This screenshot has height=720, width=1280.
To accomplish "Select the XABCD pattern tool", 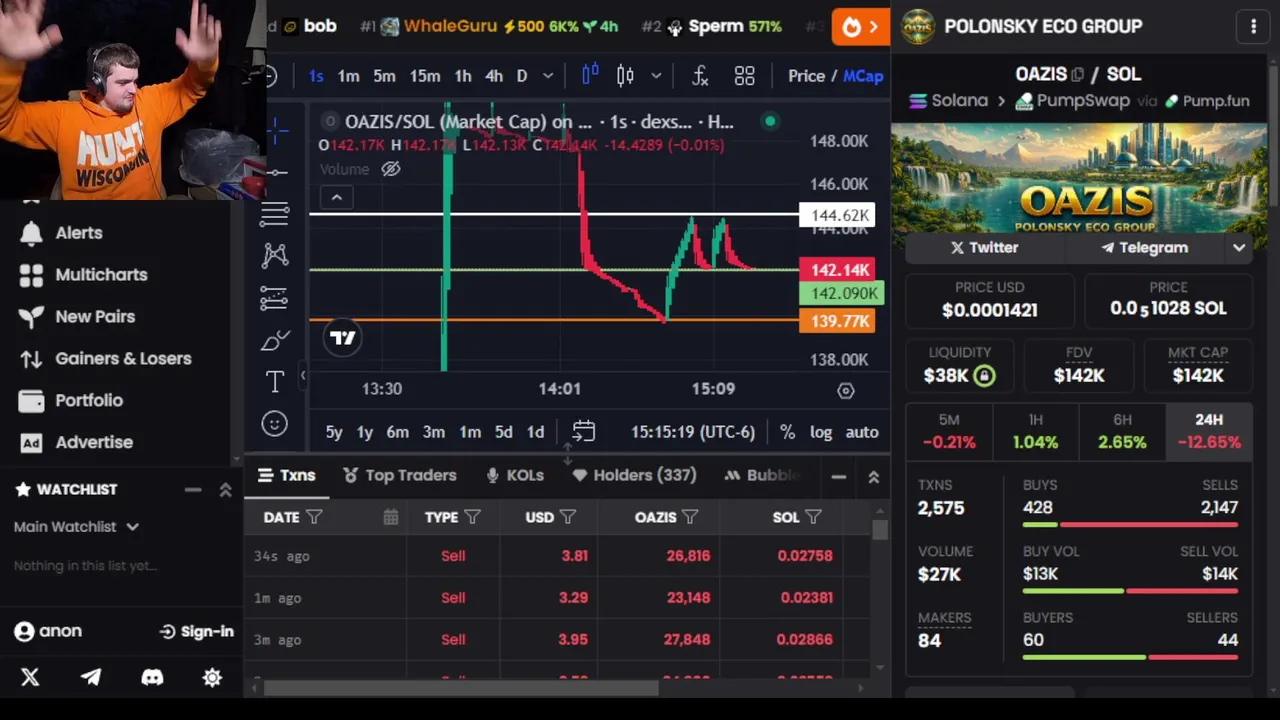I will (275, 255).
